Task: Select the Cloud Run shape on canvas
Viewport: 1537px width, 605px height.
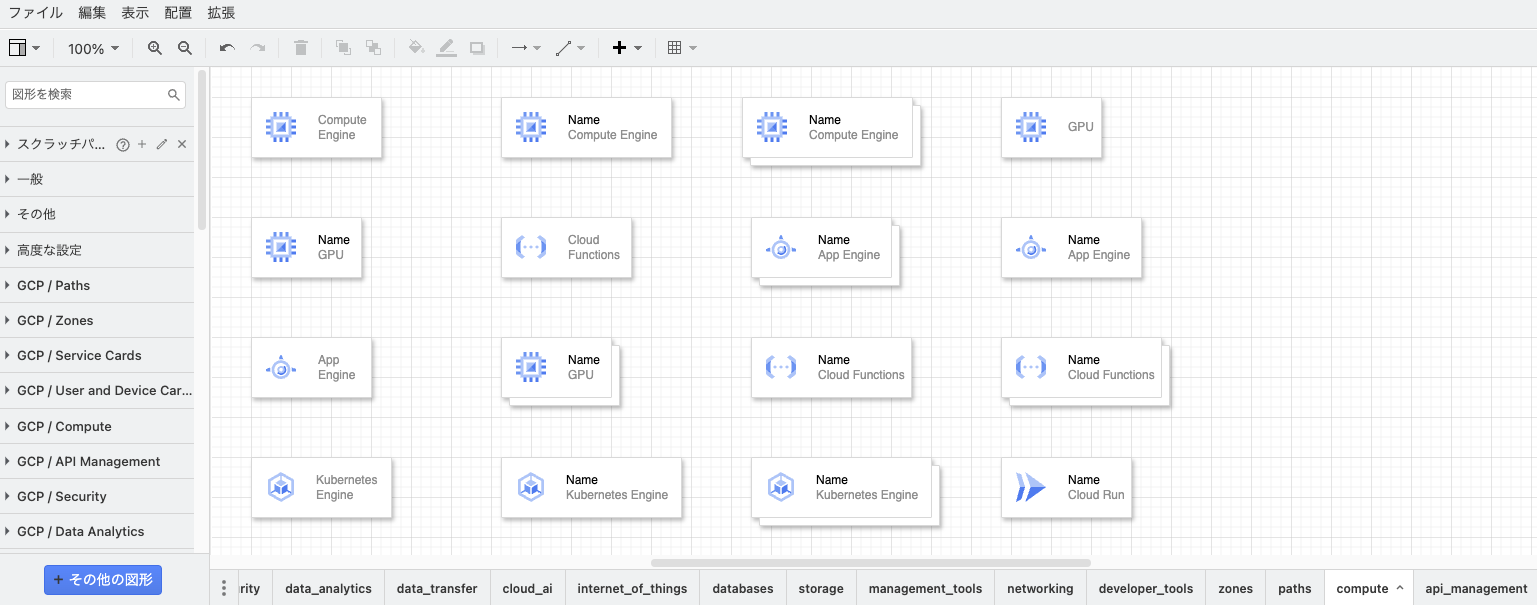Action: click(x=1066, y=488)
